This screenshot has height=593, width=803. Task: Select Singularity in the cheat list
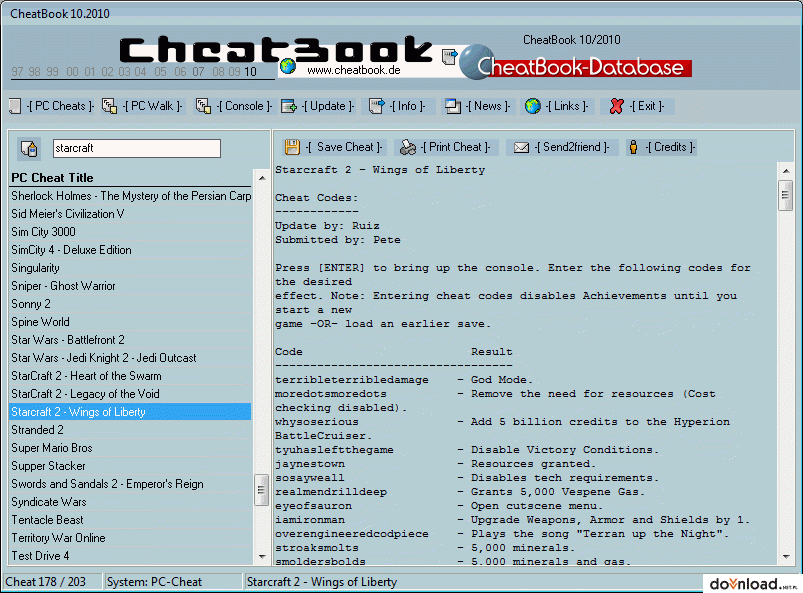[x=131, y=268]
